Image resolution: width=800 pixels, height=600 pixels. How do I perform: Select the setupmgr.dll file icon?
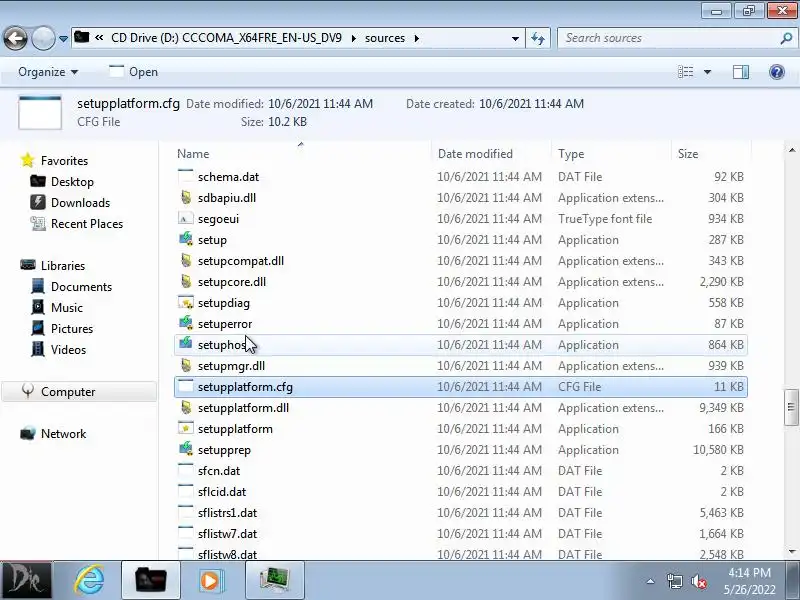pos(186,365)
